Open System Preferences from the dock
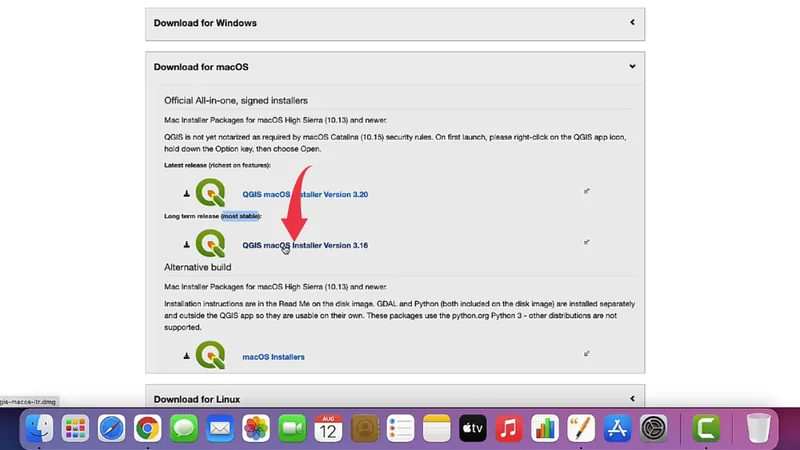Image resolution: width=800 pixels, height=450 pixels. 654,429
